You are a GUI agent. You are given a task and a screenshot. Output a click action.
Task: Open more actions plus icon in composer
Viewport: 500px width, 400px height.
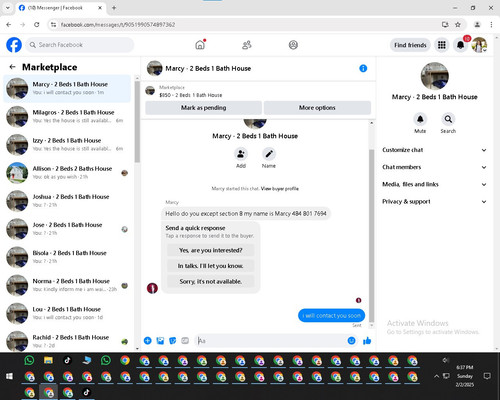[148, 341]
